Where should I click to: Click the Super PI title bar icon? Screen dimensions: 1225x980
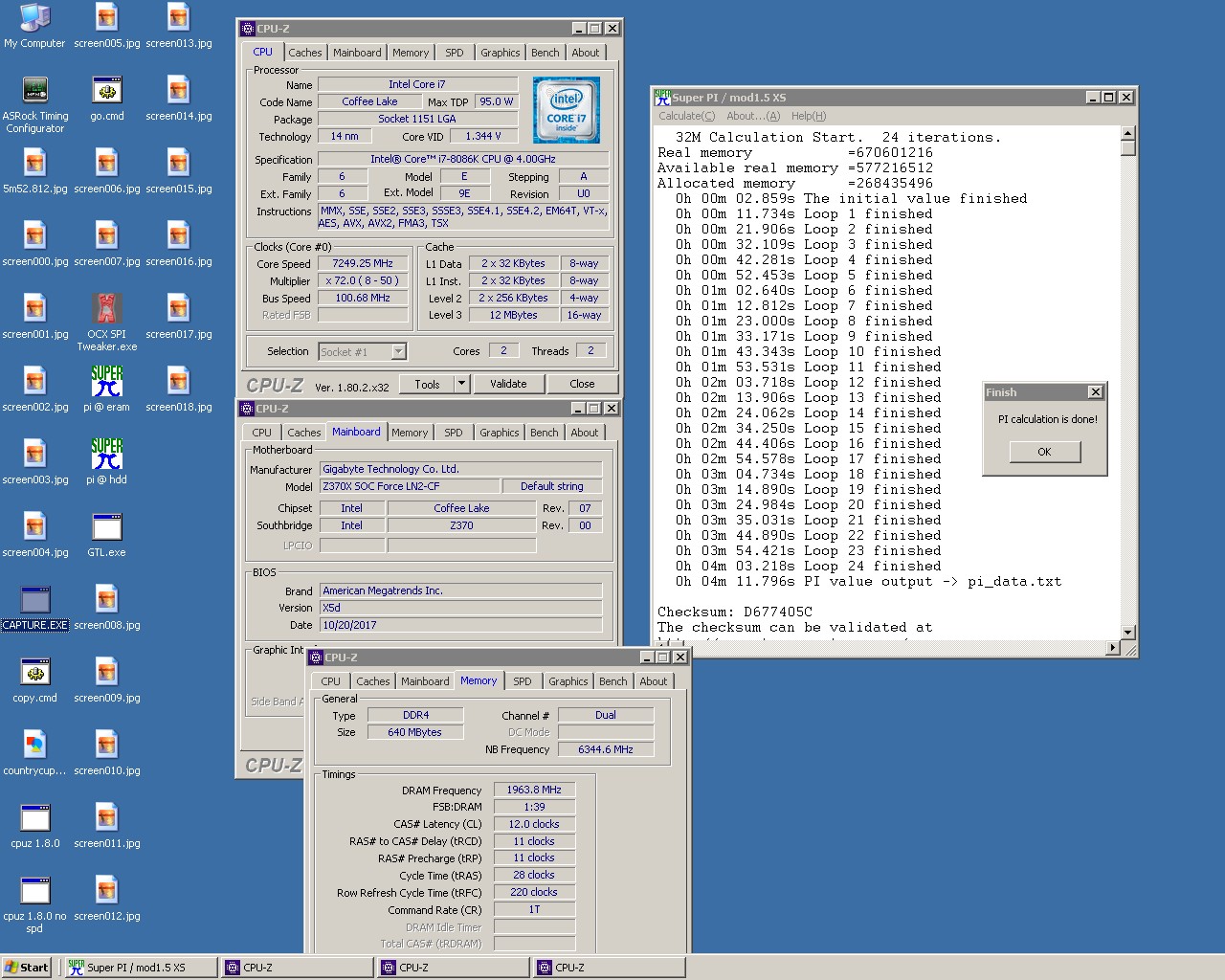click(x=662, y=98)
